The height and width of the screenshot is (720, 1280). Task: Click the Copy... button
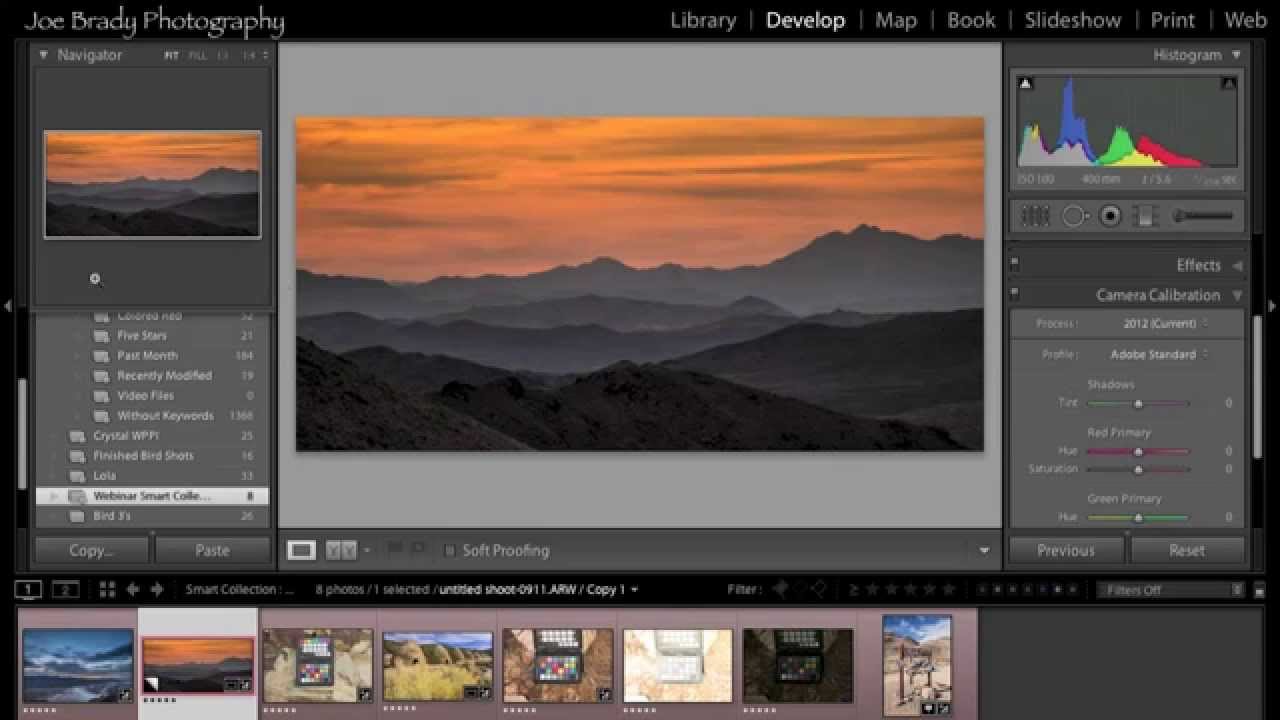(x=91, y=550)
